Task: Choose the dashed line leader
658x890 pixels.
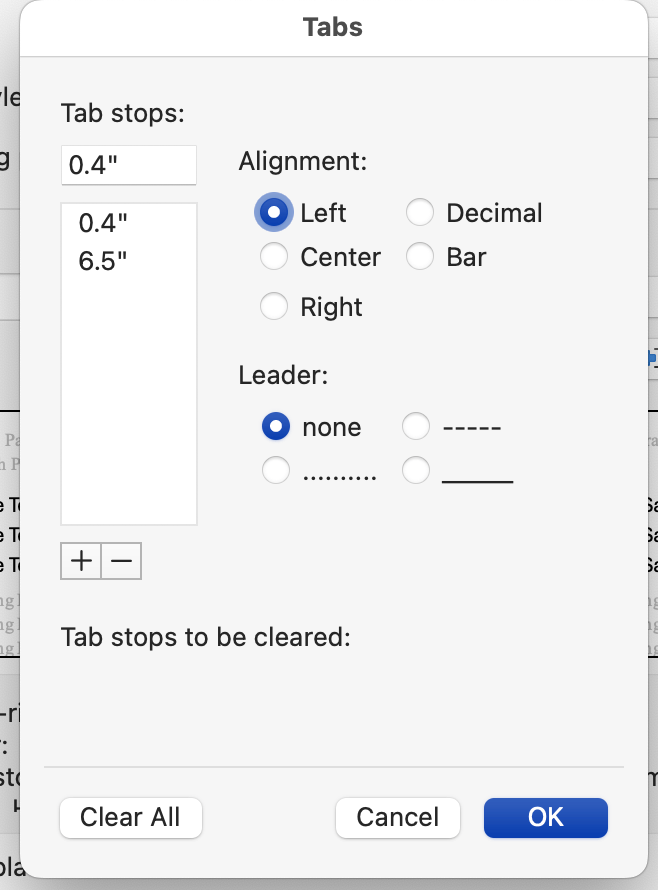Action: (x=416, y=426)
